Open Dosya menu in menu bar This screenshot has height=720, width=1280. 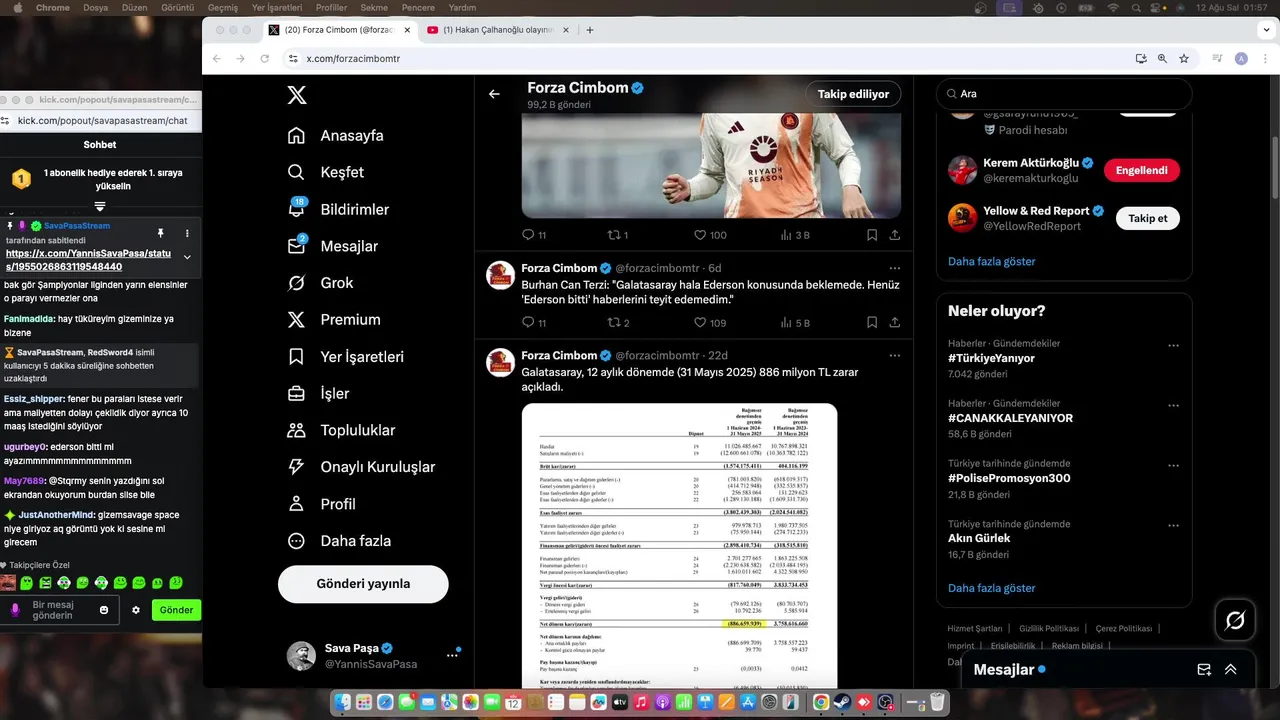95,7
